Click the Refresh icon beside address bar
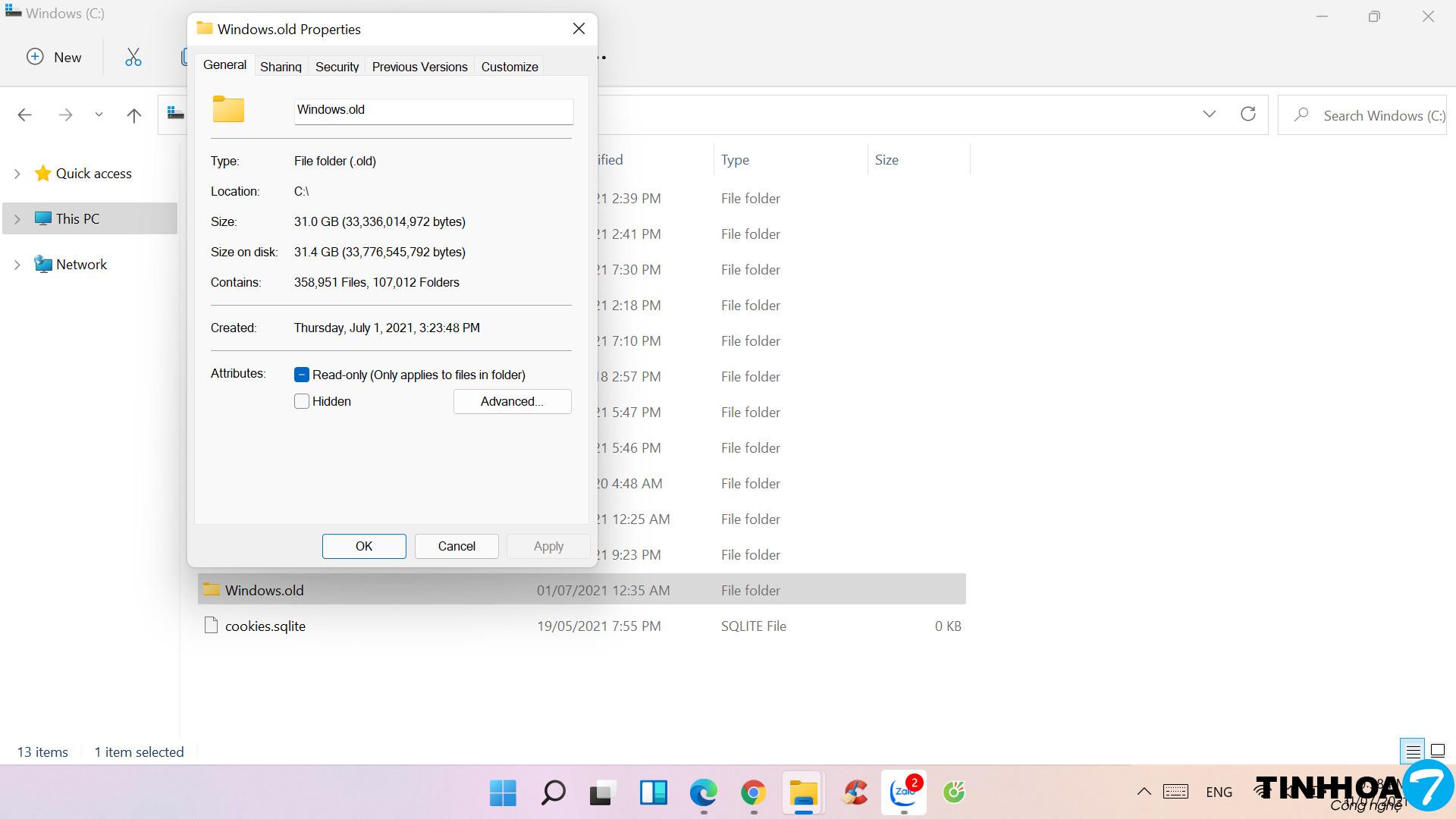Screen dimensions: 1456x819 1247,115
